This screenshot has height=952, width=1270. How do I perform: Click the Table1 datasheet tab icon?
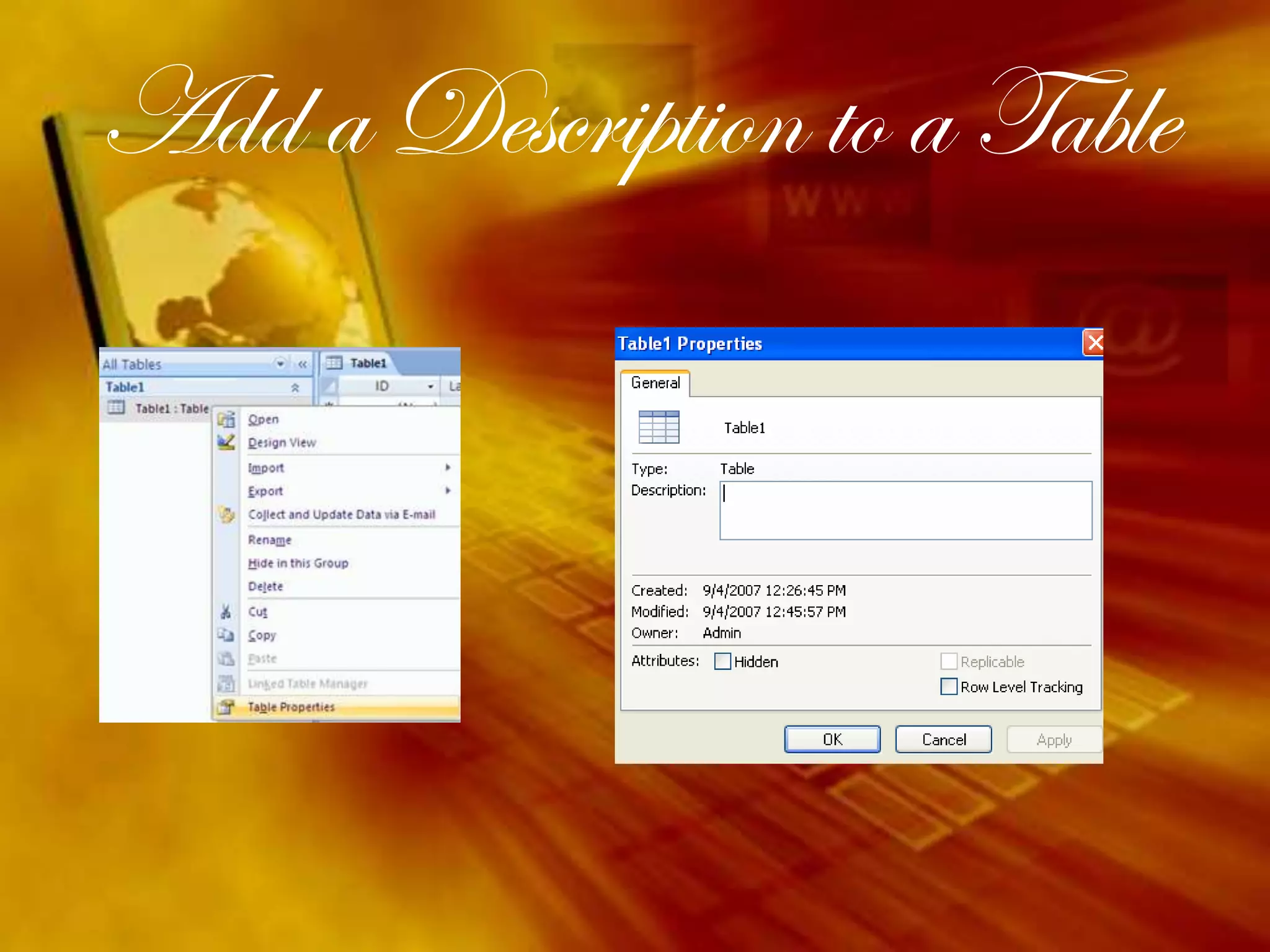(334, 363)
